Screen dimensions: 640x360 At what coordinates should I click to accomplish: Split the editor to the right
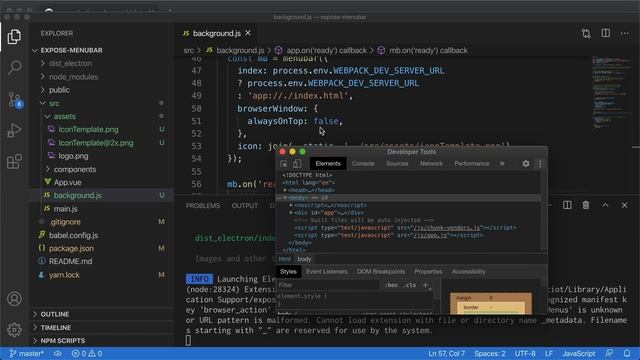pos(606,33)
